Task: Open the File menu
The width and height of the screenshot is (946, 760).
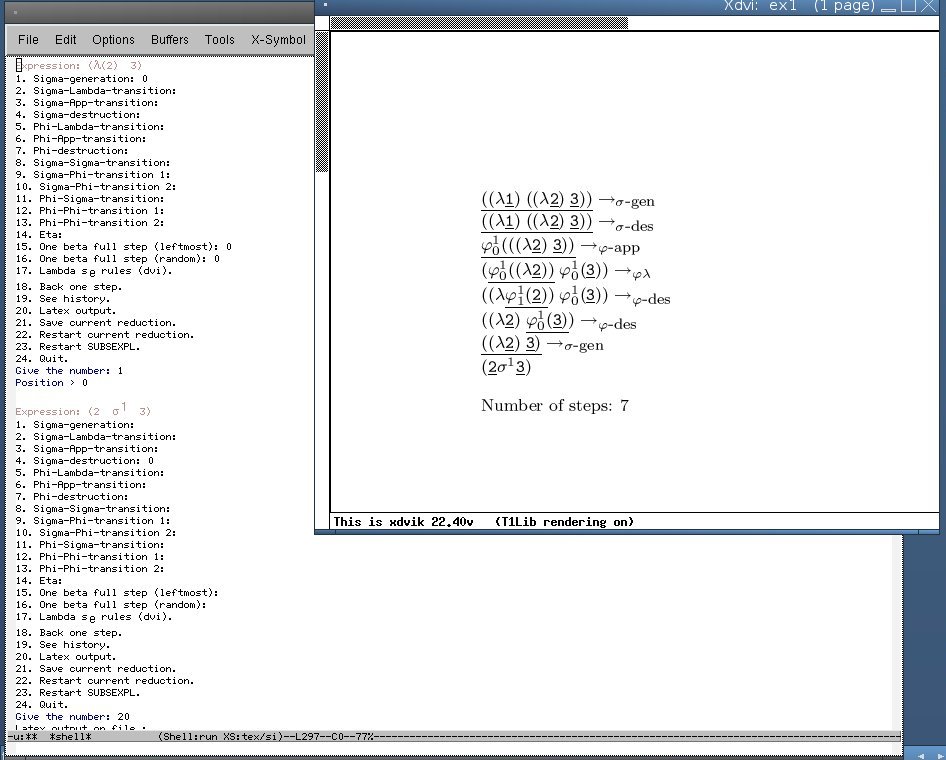Action: (28, 40)
